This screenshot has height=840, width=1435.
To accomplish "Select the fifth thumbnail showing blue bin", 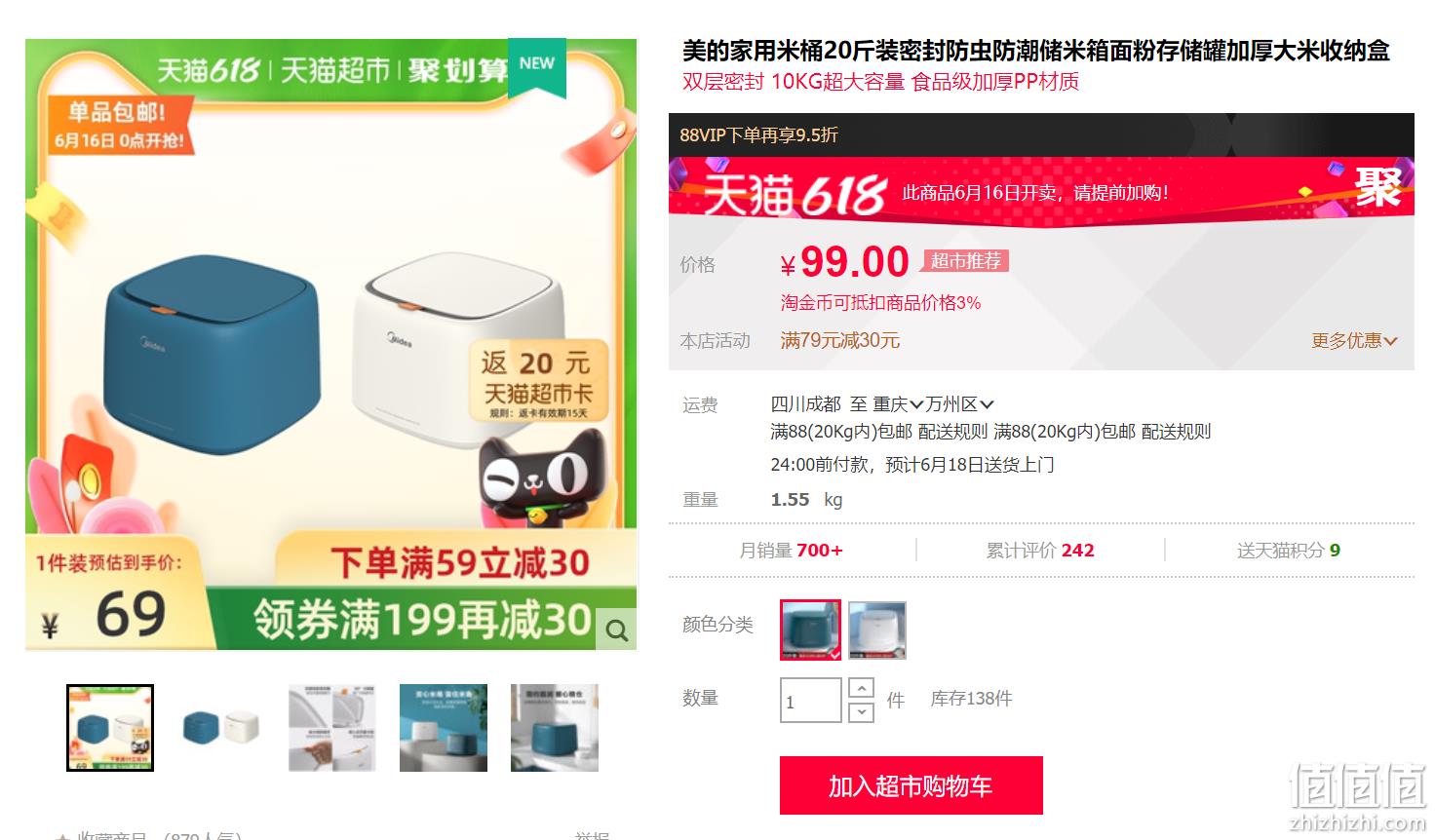I will tap(555, 728).
